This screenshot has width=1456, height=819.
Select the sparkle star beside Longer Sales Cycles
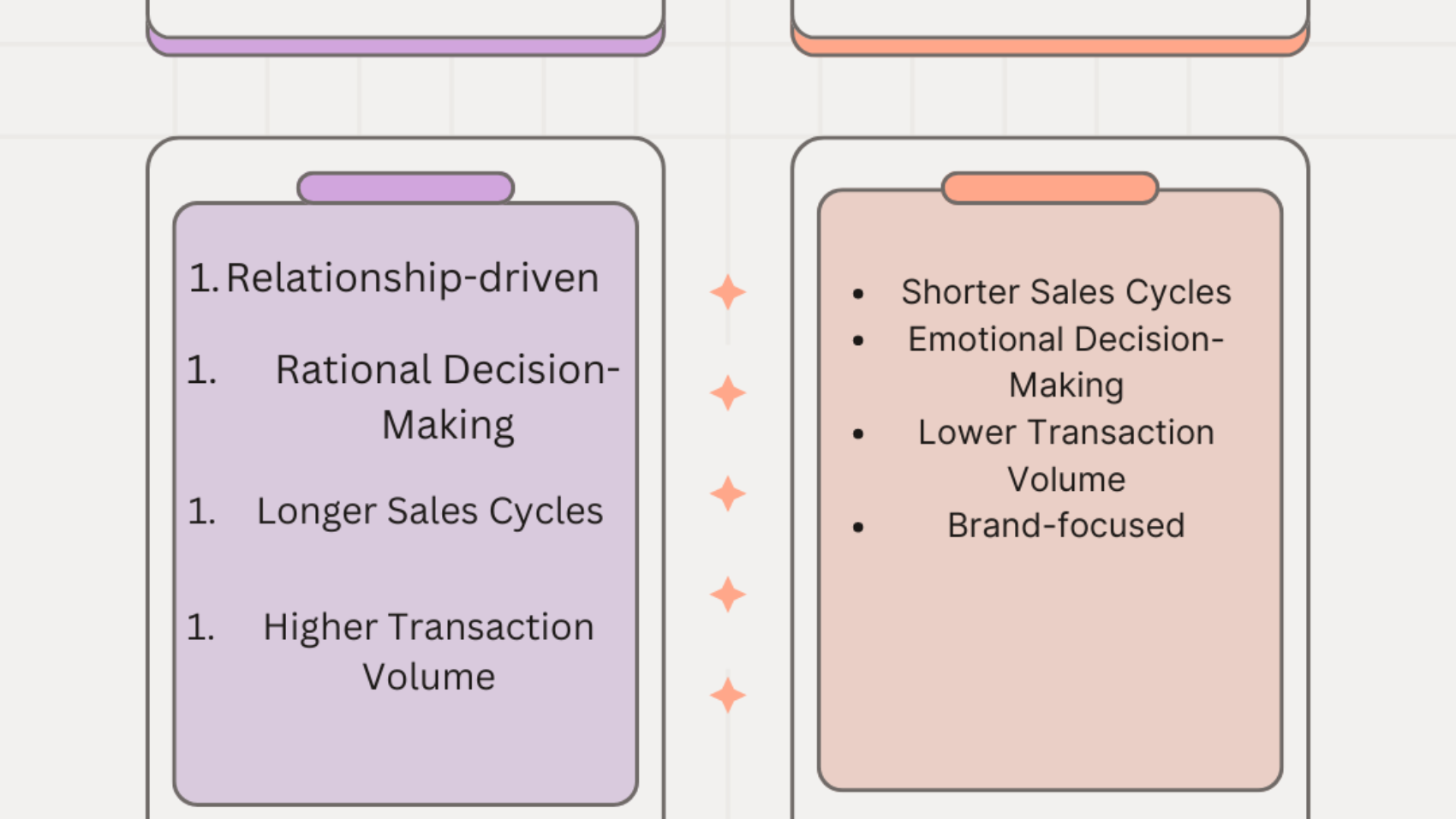728,494
